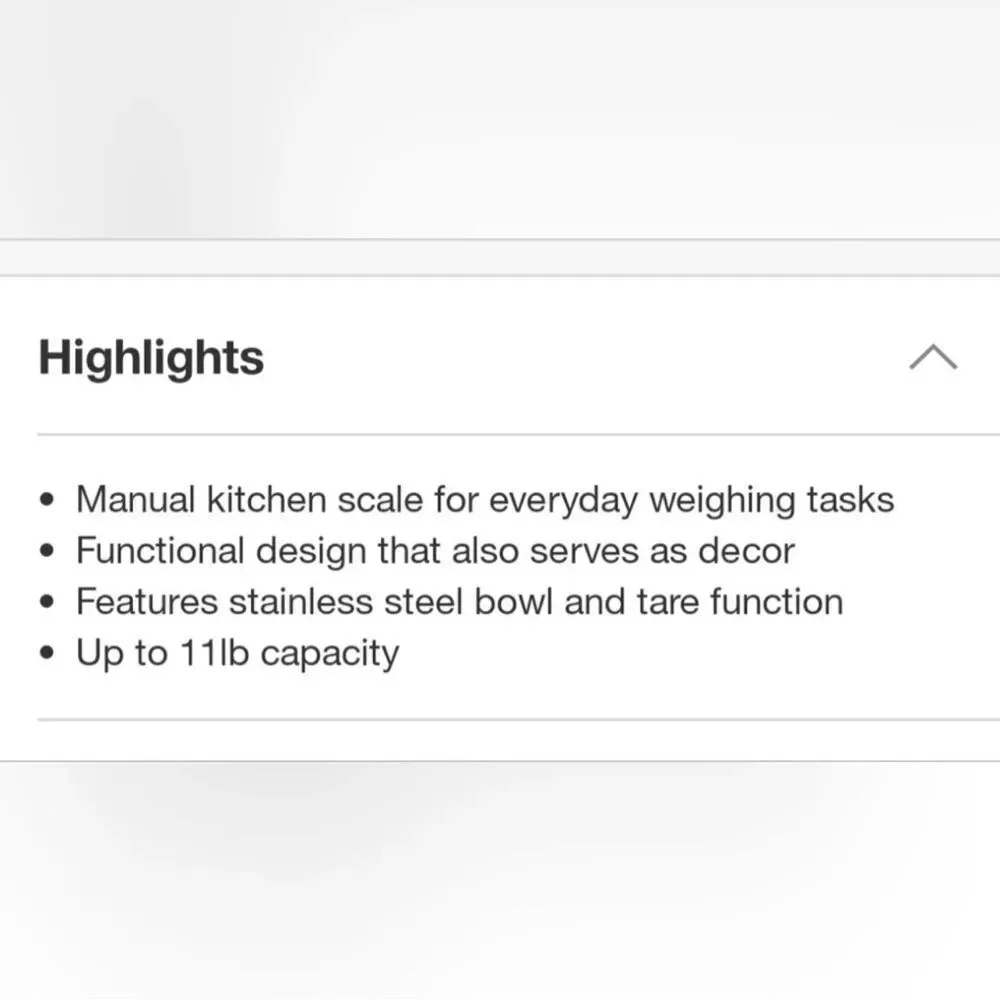1000x1000 pixels.
Task: Click the divider line below the bullet list
Action: (518, 719)
